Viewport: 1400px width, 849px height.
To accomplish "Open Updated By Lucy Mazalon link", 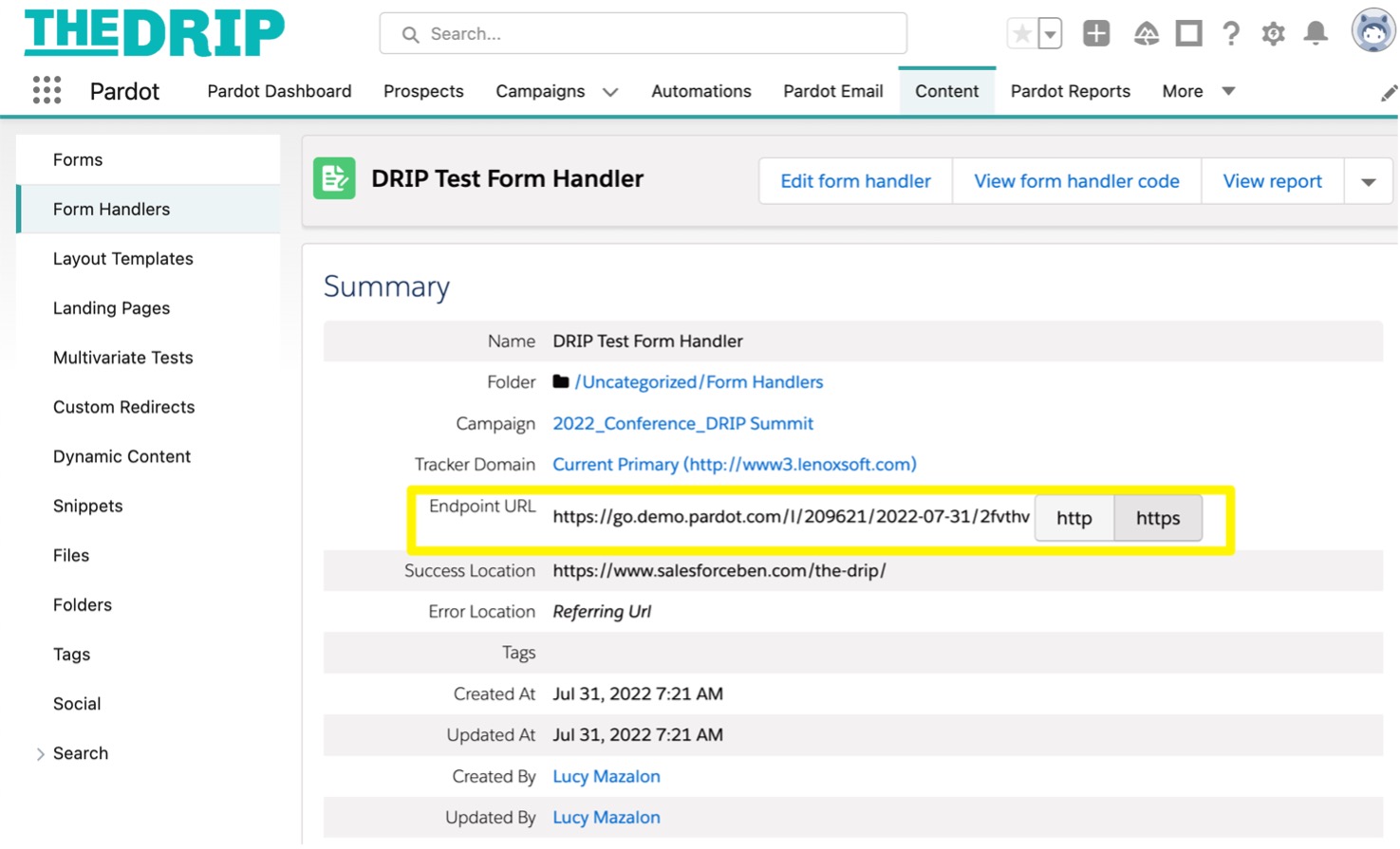I will click(x=607, y=817).
